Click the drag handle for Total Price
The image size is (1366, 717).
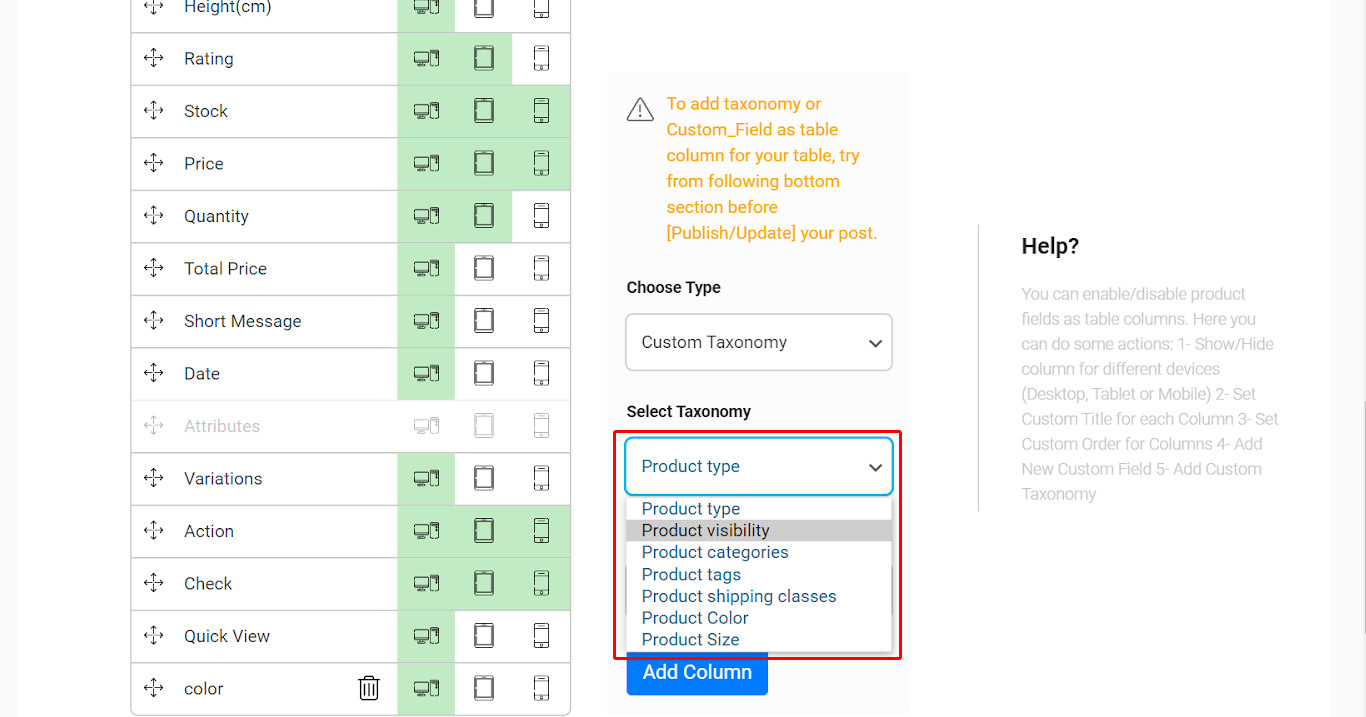click(153, 268)
